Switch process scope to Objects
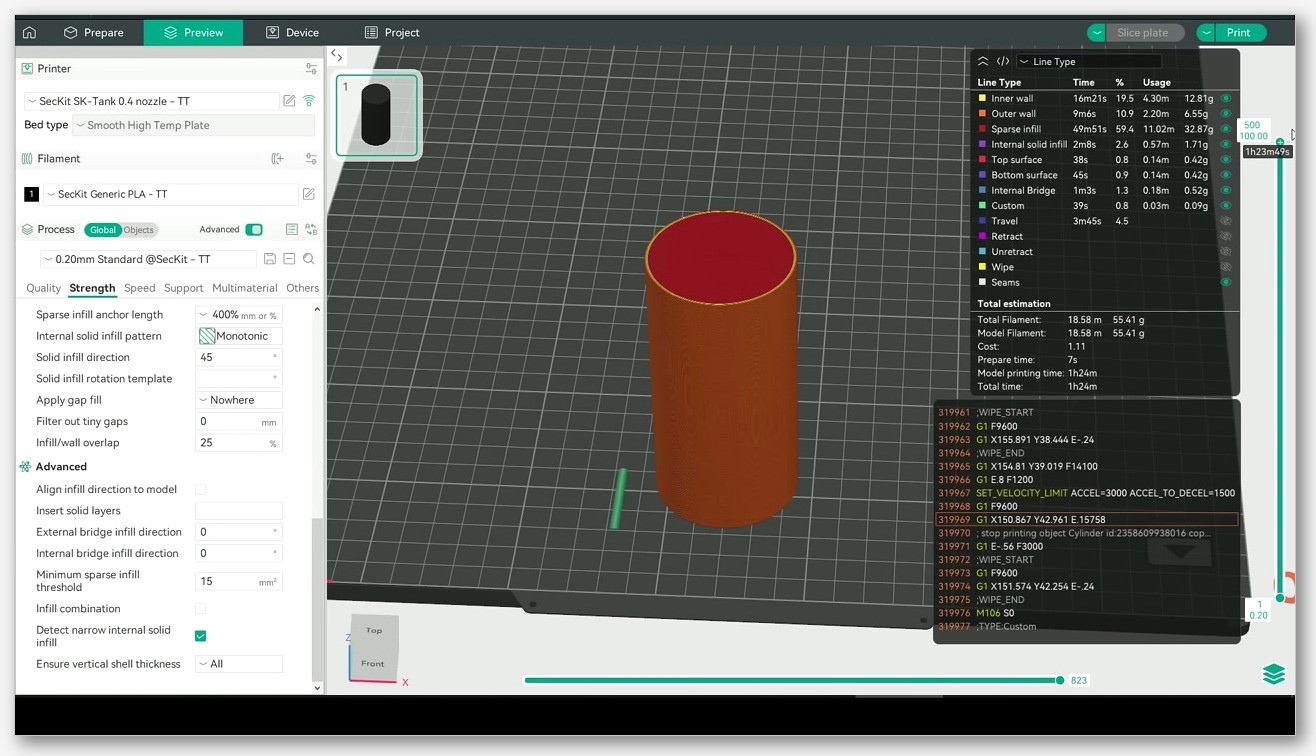Viewport: 1316px width, 756px height. [x=138, y=230]
